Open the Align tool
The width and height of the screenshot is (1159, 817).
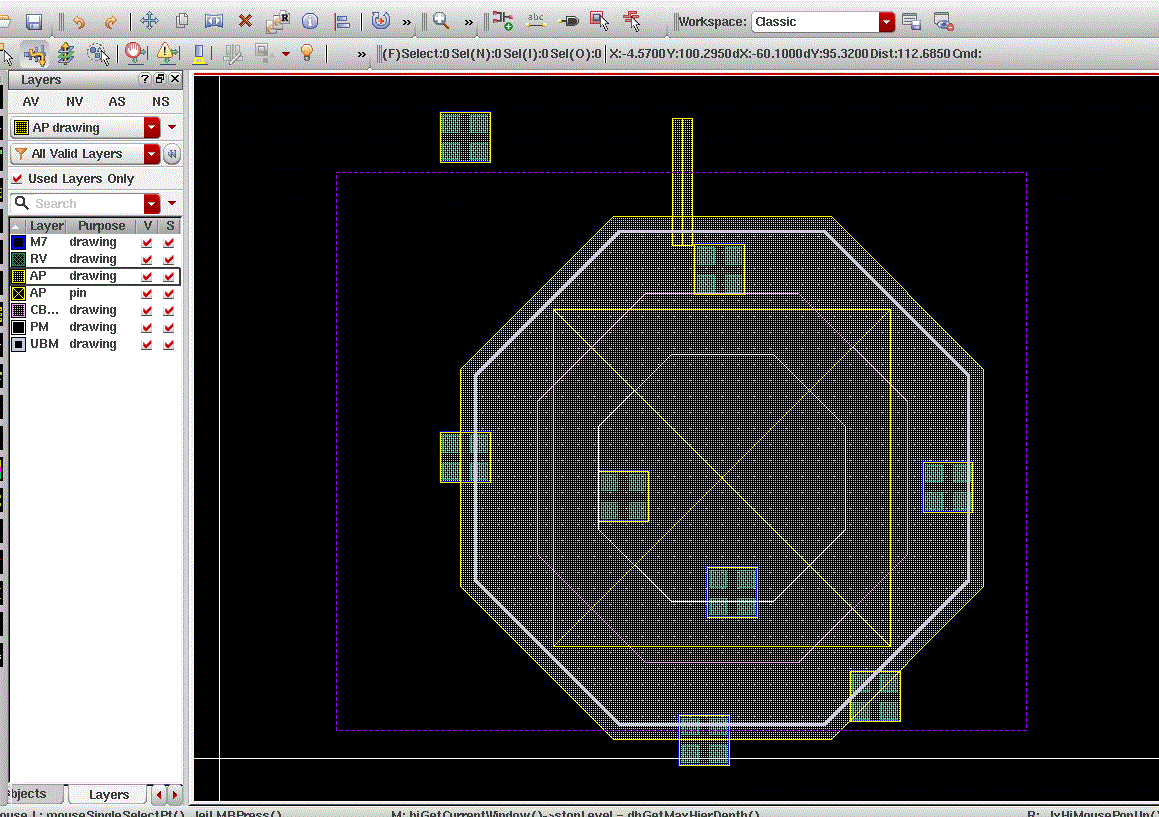pos(342,21)
